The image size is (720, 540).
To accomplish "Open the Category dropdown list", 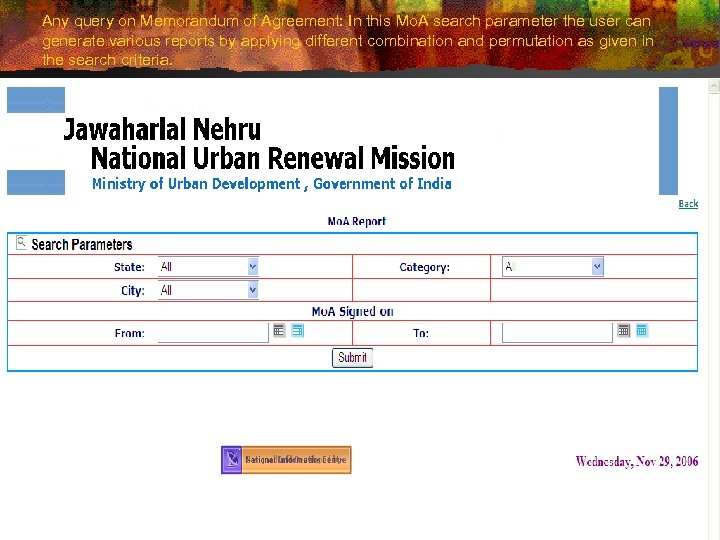I will tap(552, 267).
